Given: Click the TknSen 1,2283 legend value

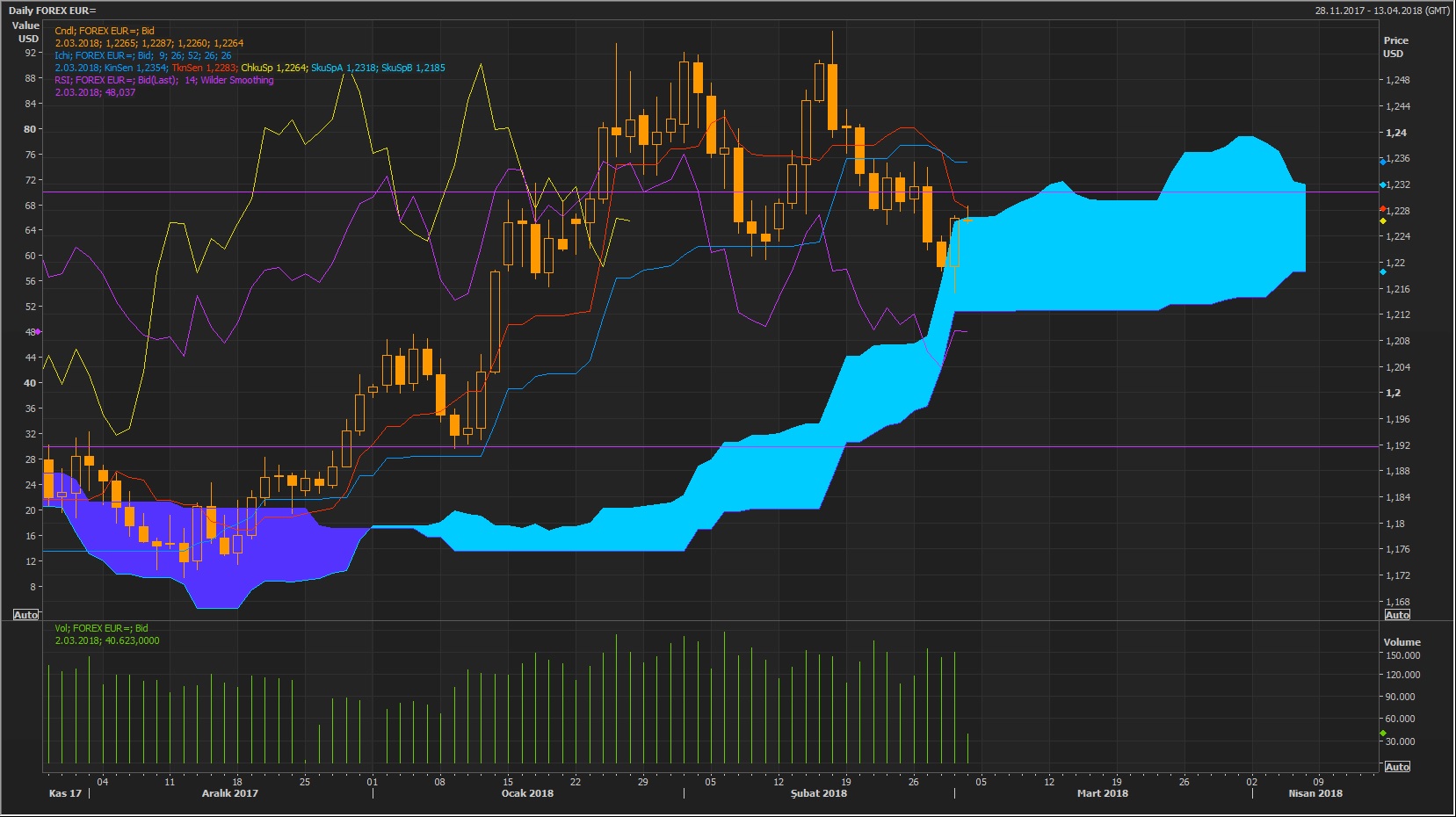Looking at the screenshot, I should click(x=204, y=68).
